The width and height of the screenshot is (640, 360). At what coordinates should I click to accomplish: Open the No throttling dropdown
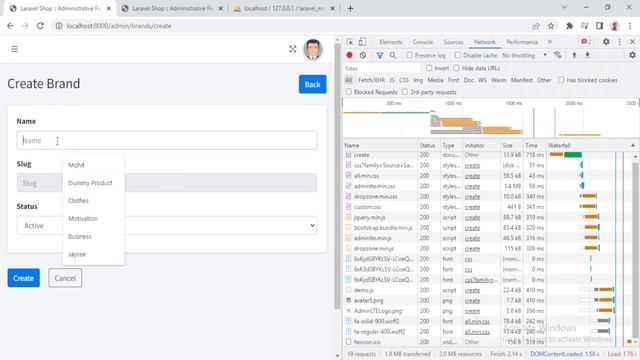(524, 55)
